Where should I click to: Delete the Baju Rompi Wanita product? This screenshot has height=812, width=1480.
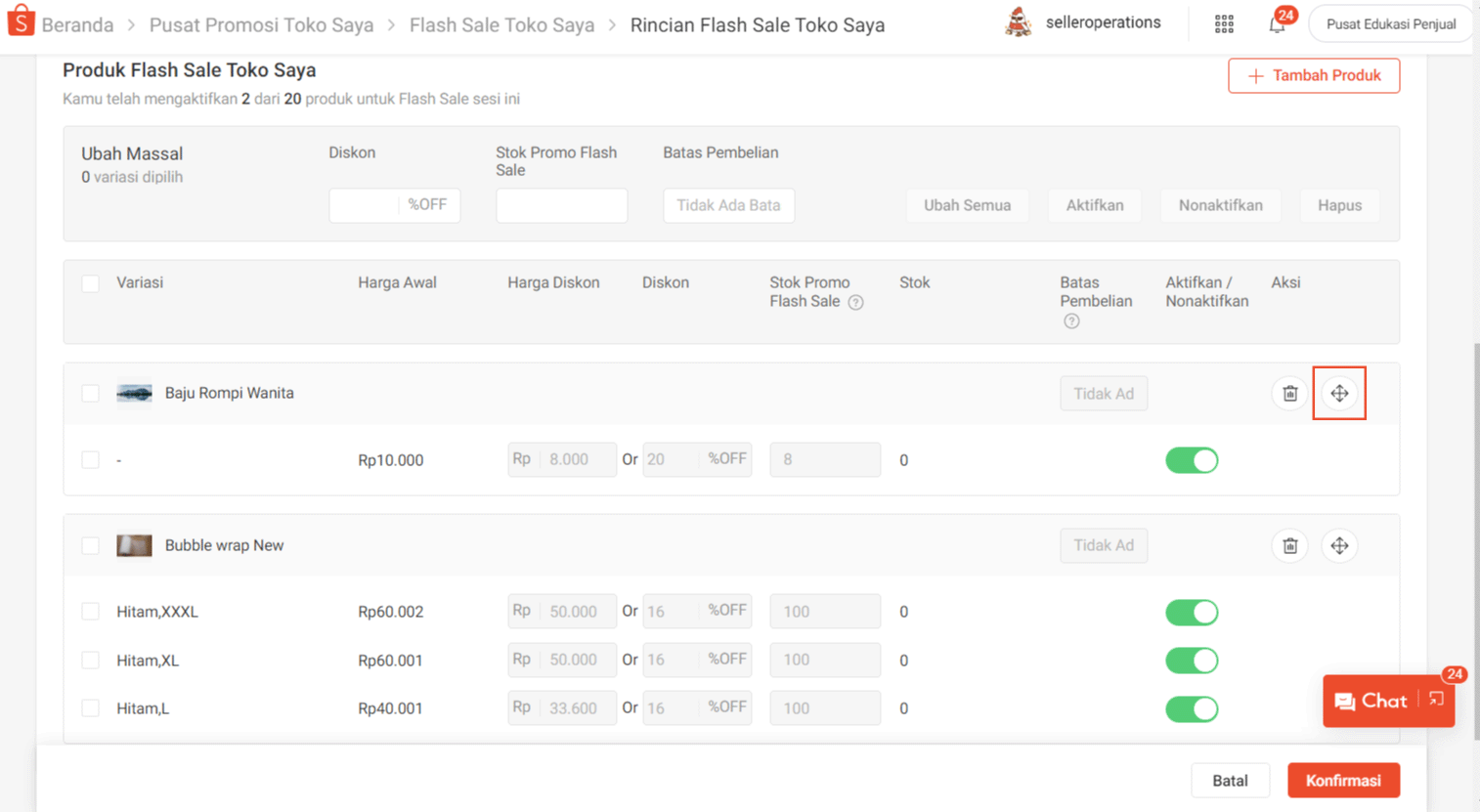point(1289,394)
